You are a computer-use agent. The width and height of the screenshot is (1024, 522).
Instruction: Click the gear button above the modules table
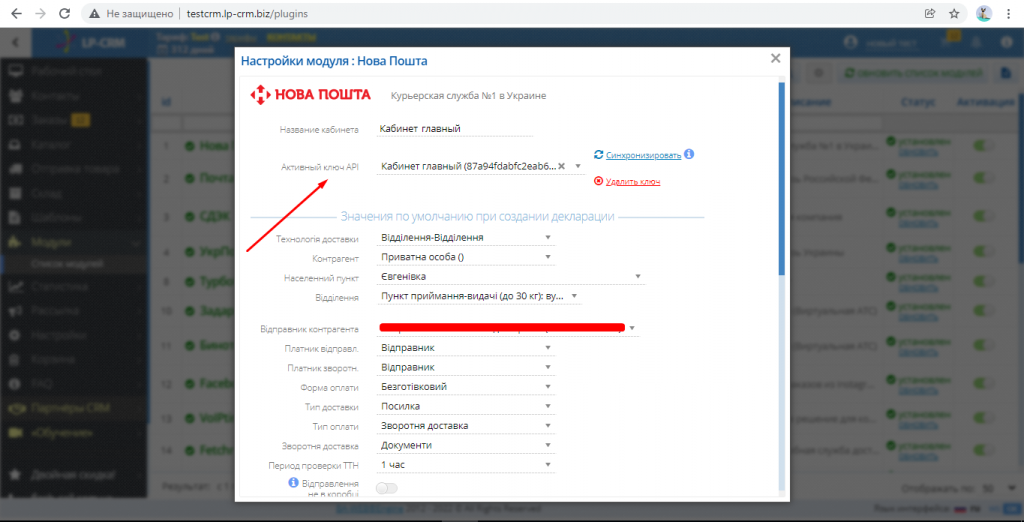818,73
